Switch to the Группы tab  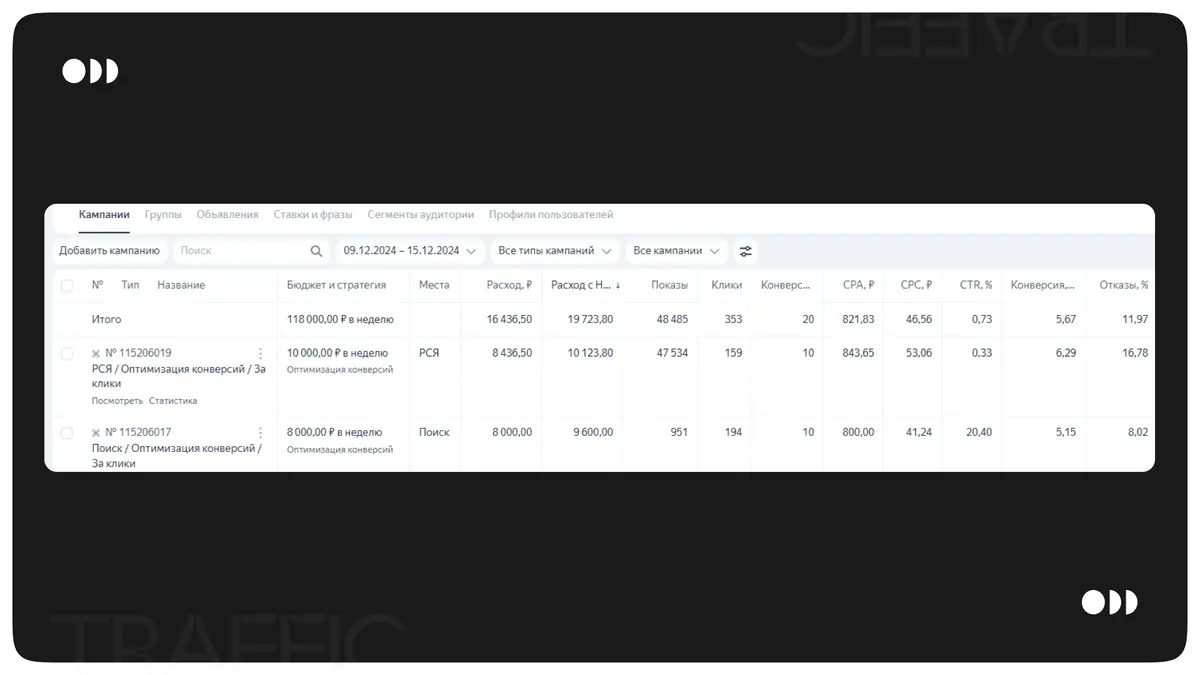[x=163, y=215]
